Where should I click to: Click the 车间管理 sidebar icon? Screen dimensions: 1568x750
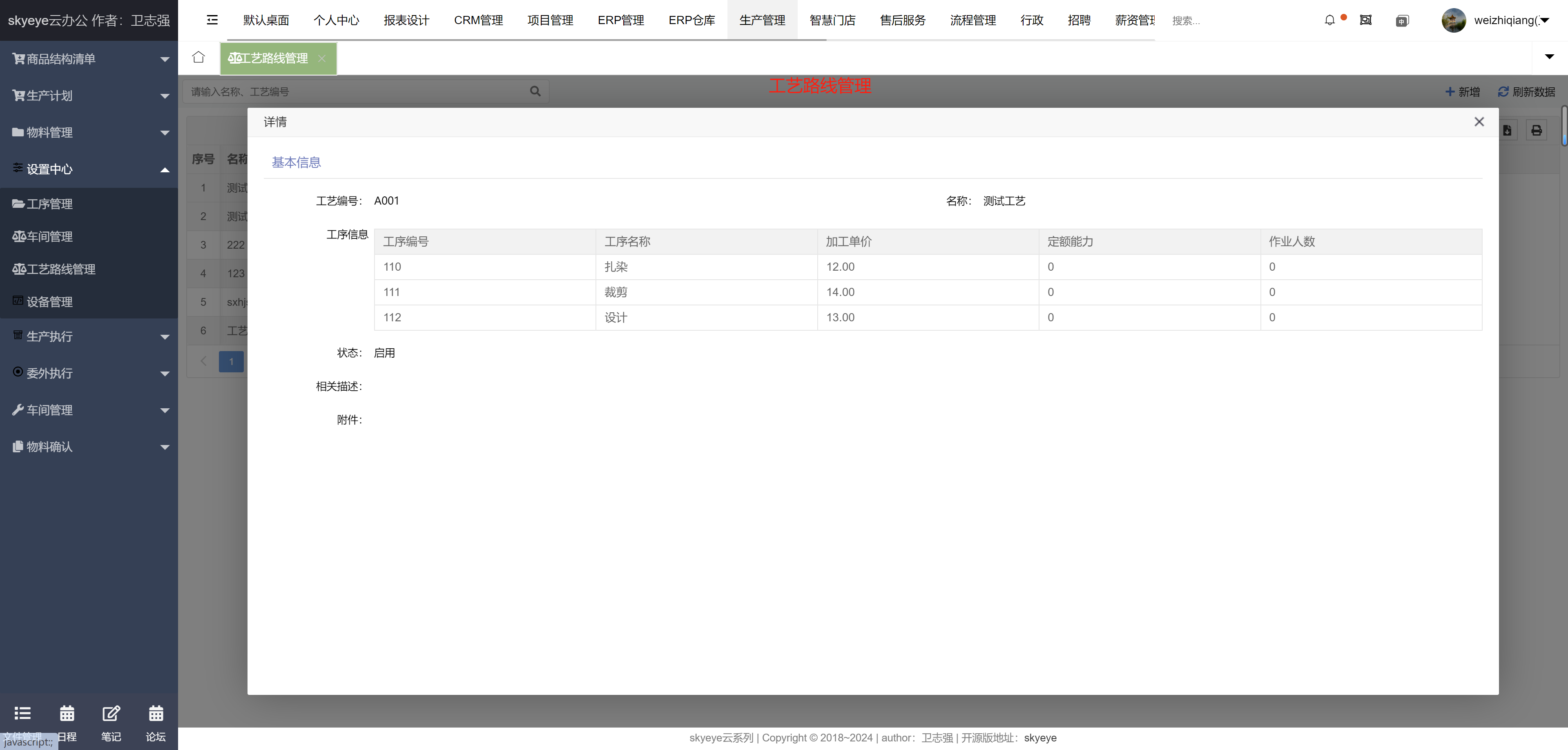(17, 236)
